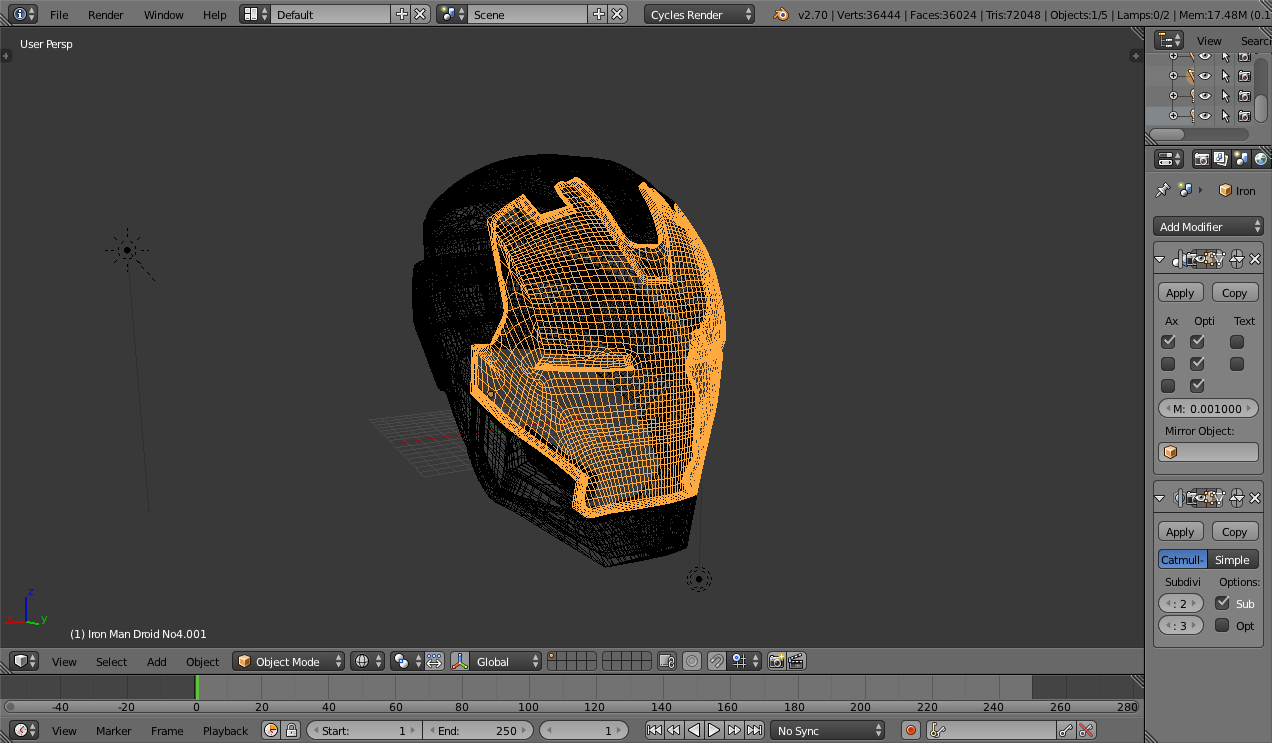Open the No Sync playback dropdown
This screenshot has height=743, width=1272.
point(829,730)
